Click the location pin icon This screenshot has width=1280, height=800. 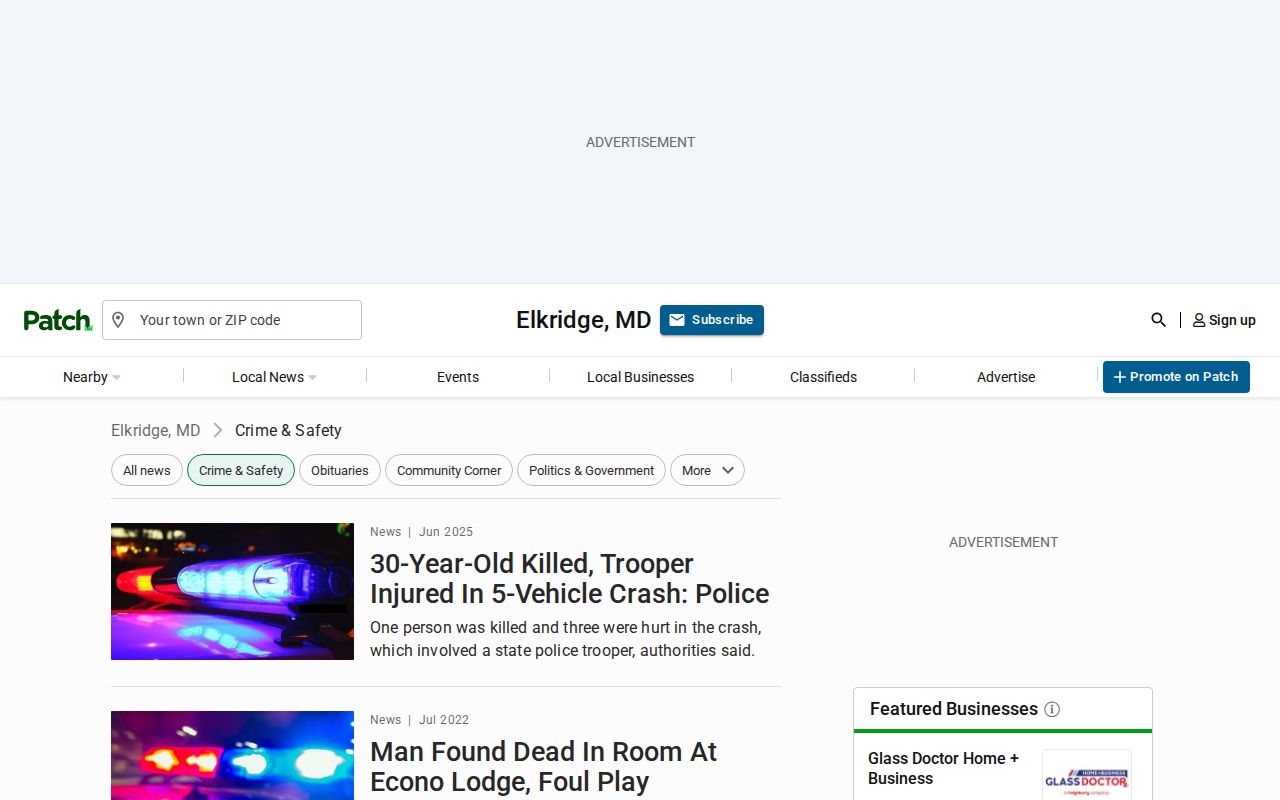pyautogui.click(x=118, y=320)
